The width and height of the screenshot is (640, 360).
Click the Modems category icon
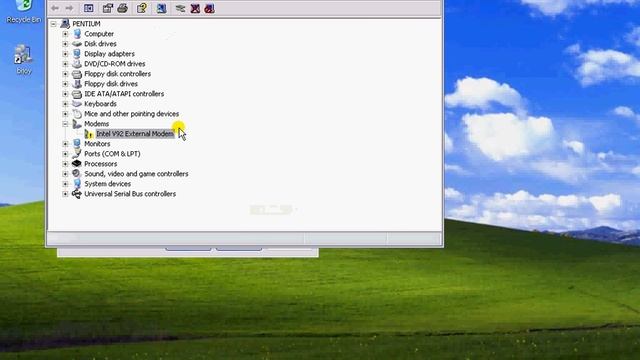77,124
